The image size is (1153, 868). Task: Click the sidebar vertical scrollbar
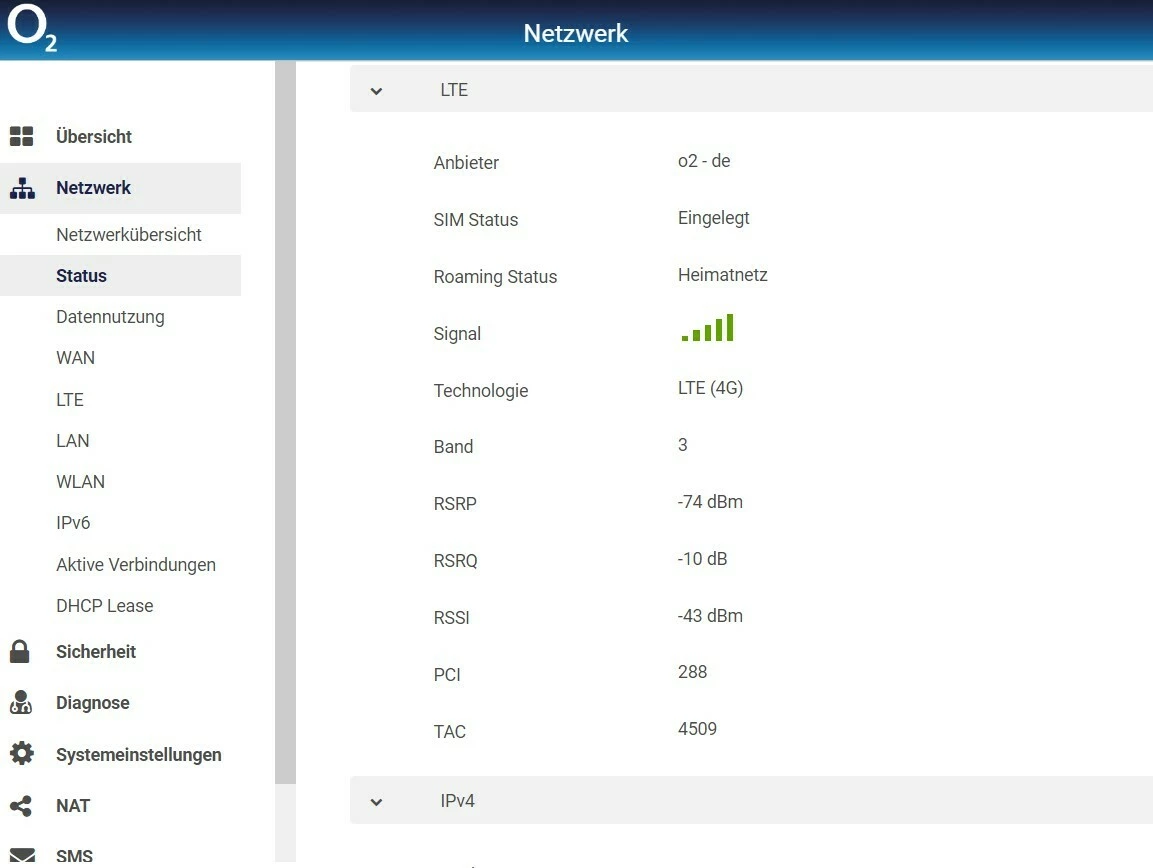[285, 422]
